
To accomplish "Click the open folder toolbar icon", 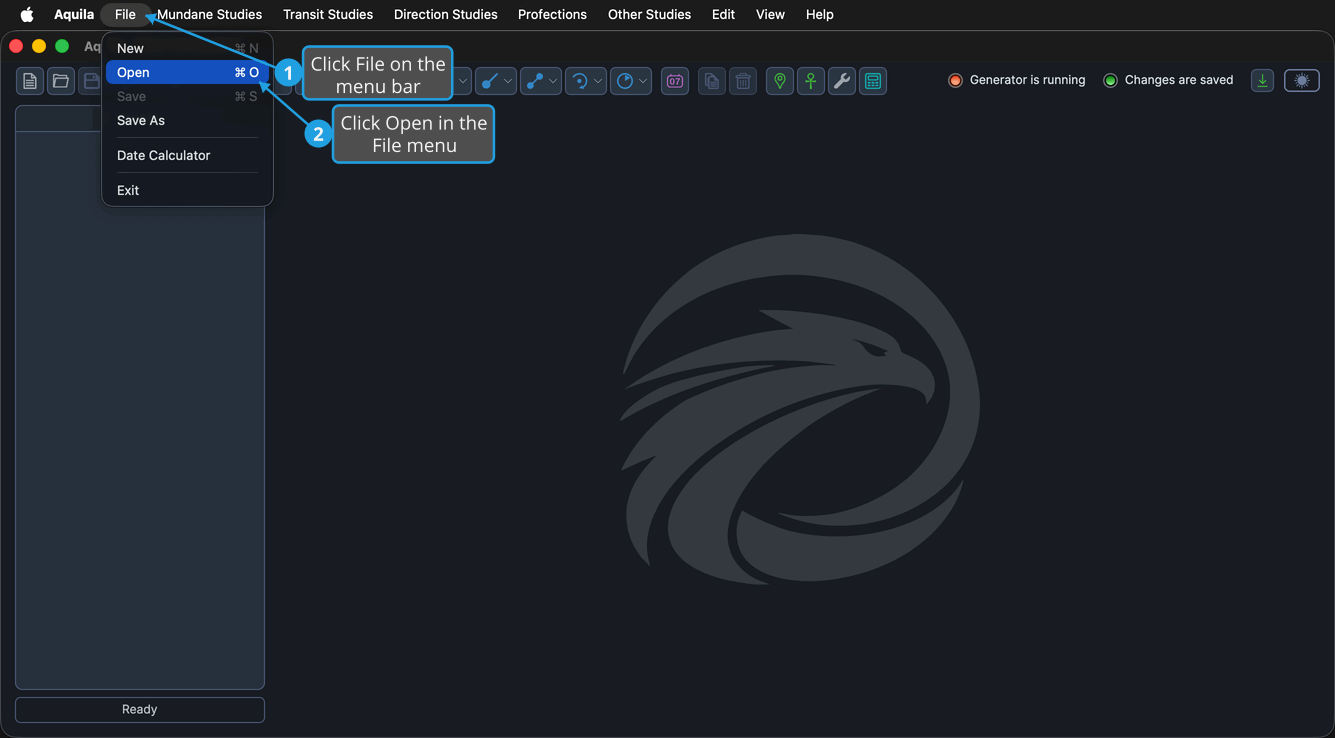I will pos(61,82).
